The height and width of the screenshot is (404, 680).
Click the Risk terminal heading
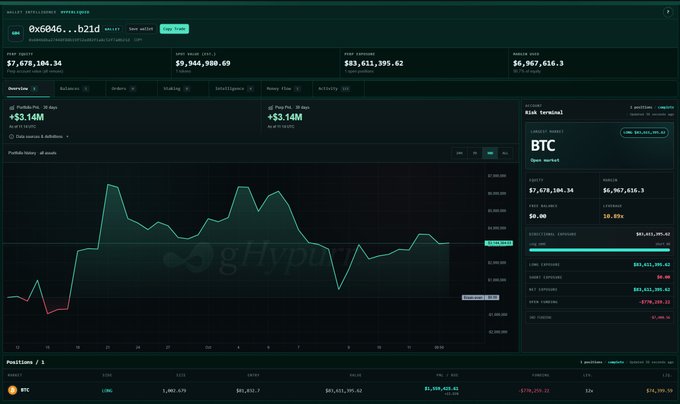[x=544, y=113]
